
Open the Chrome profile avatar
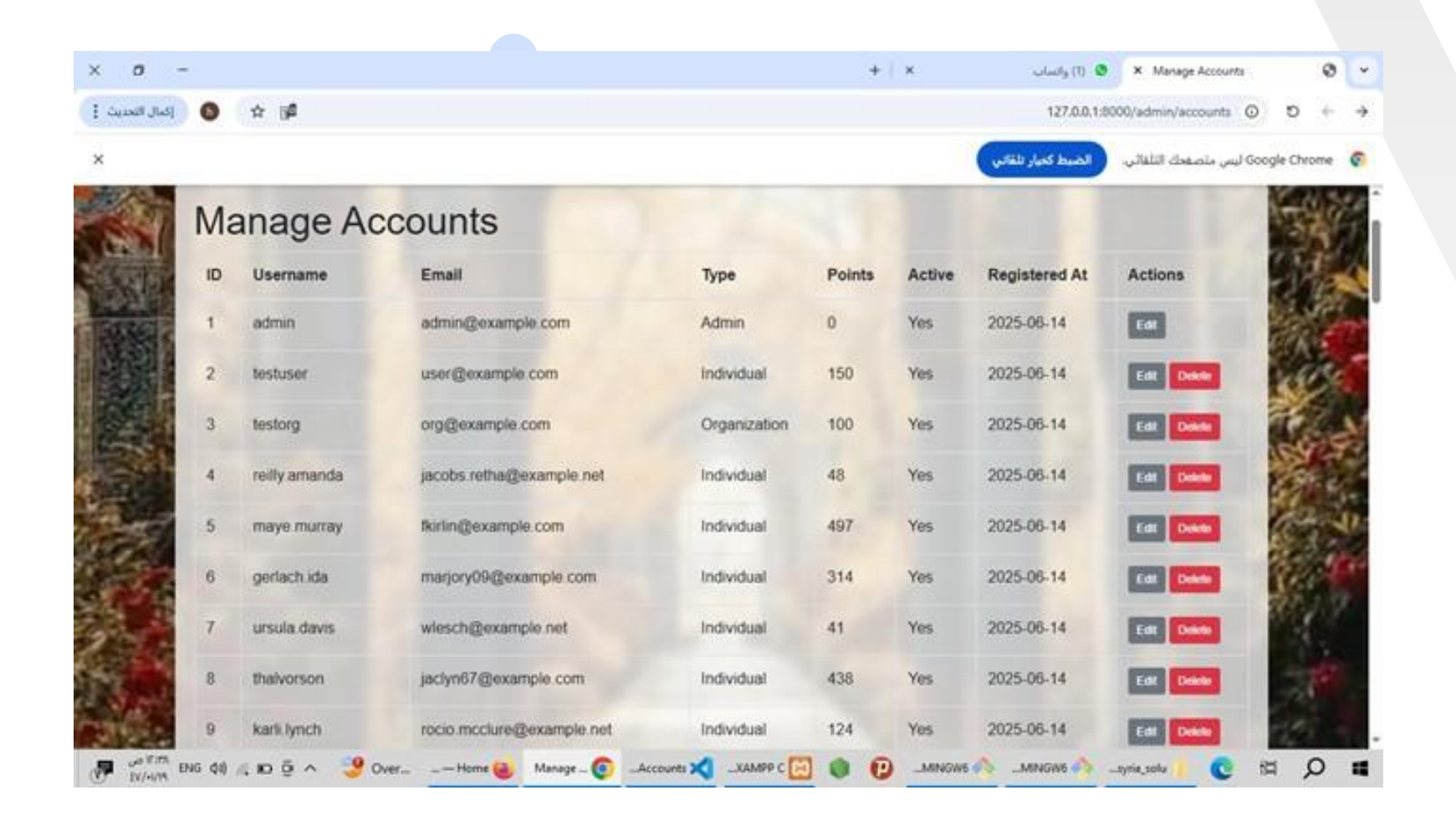pyautogui.click(x=210, y=111)
